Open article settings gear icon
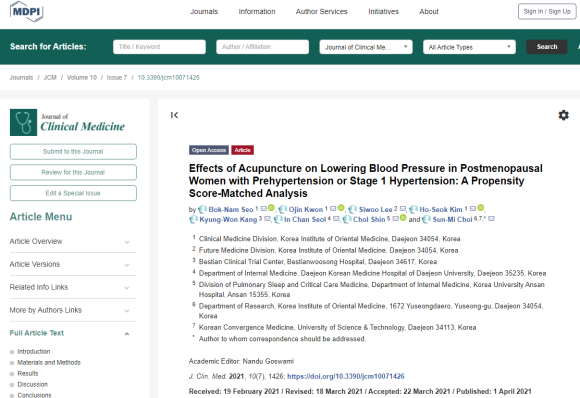 (x=563, y=115)
